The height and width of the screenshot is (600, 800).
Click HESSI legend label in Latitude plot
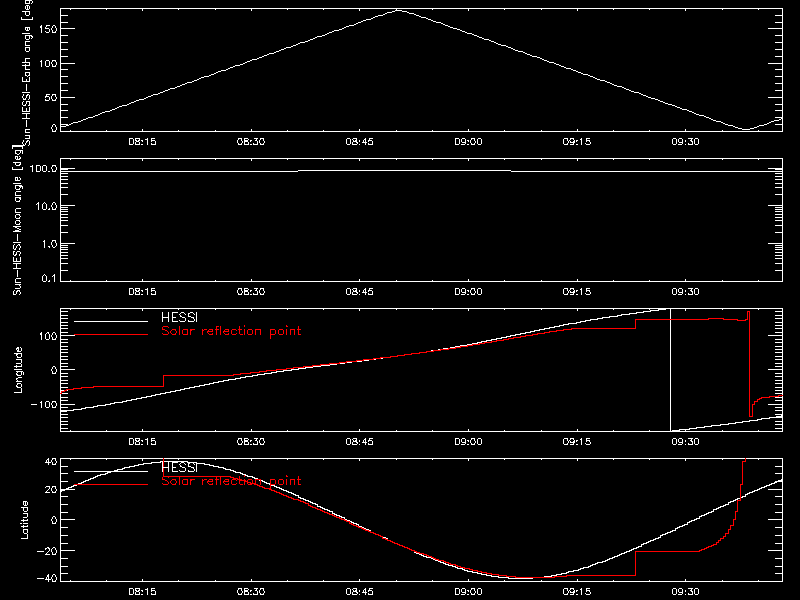click(x=179, y=467)
